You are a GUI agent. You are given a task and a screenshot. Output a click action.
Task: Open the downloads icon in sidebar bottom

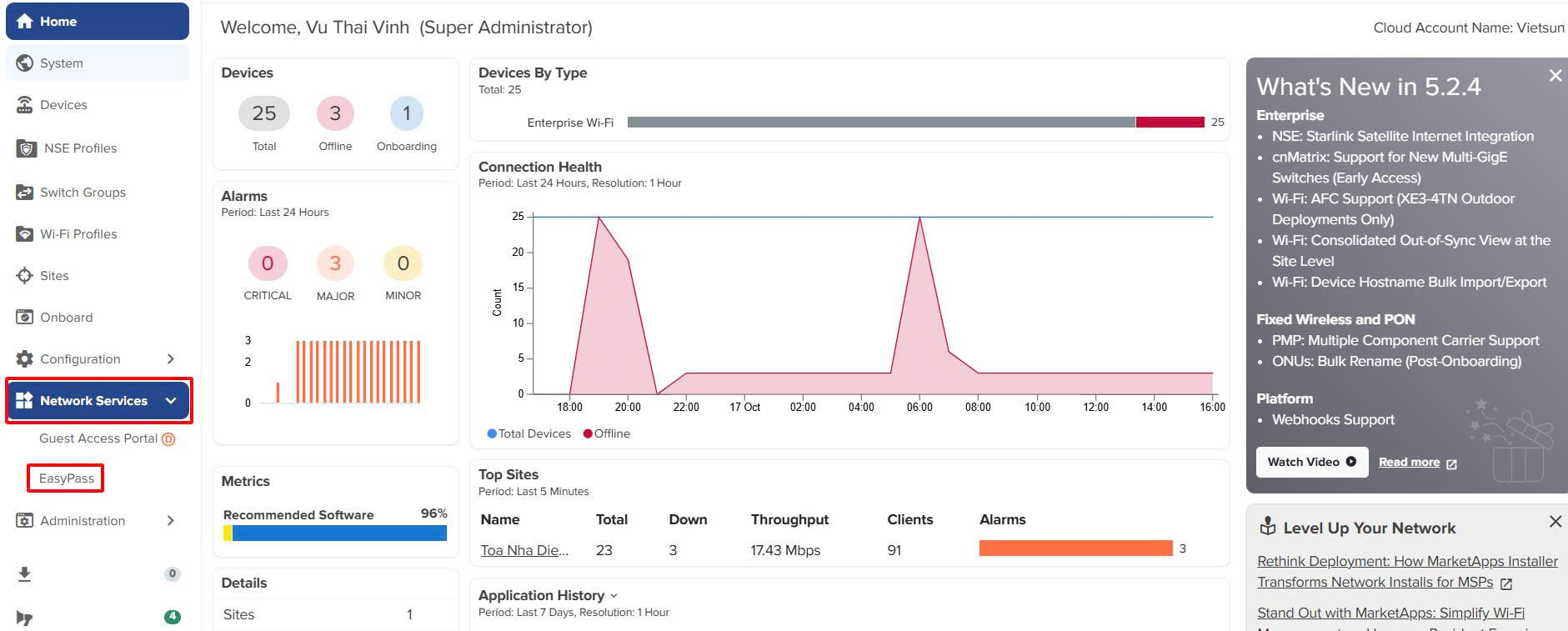tap(25, 573)
